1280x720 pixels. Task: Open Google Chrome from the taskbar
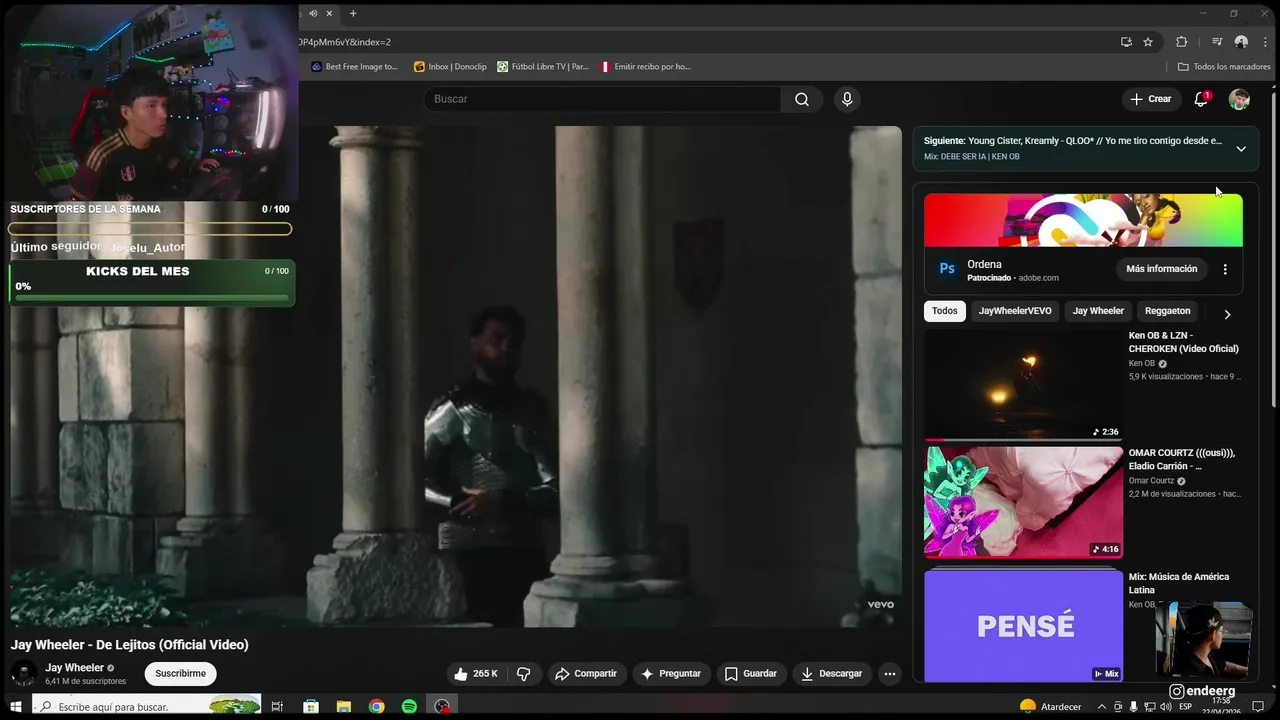(x=376, y=707)
